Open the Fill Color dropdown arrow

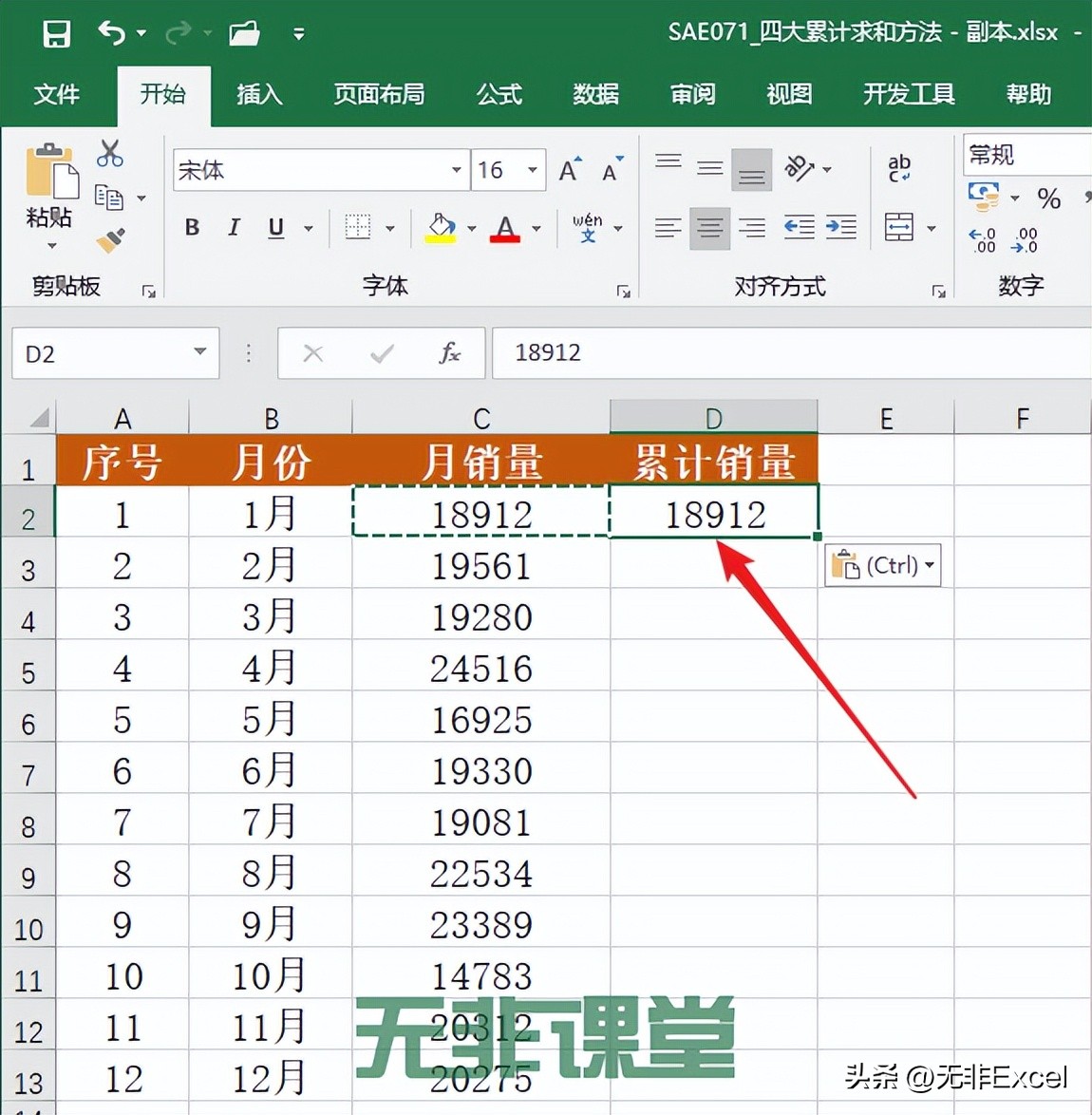click(470, 228)
